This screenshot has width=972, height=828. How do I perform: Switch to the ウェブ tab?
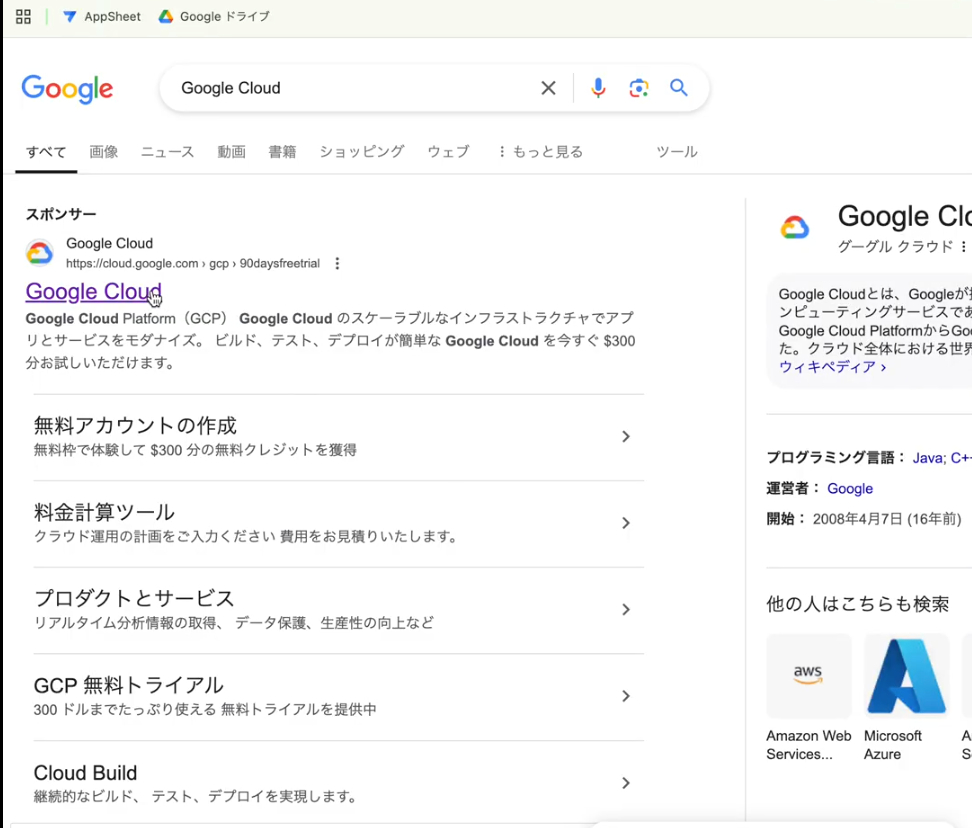[x=448, y=152]
